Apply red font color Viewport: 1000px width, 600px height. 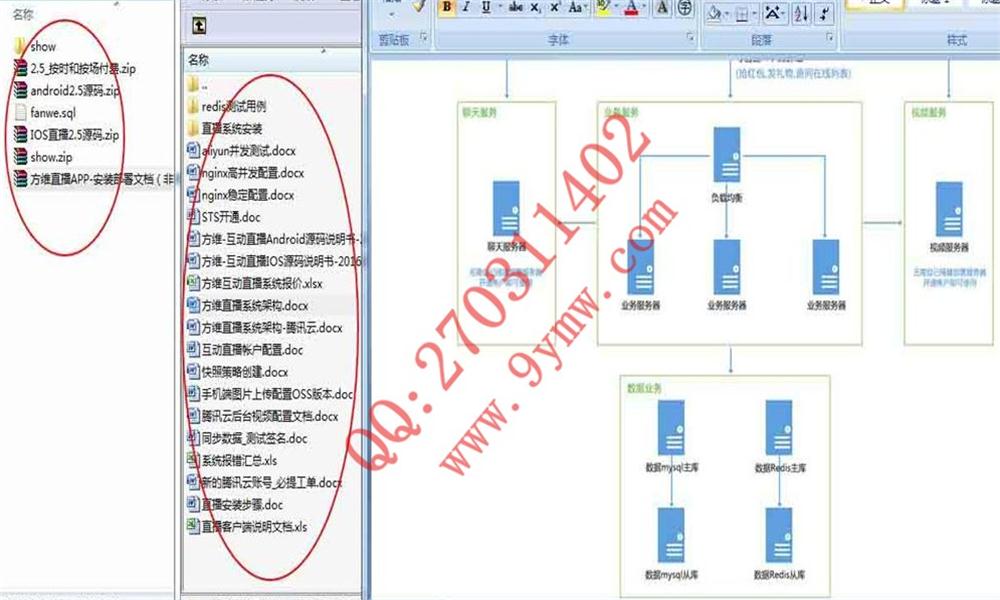631,7
